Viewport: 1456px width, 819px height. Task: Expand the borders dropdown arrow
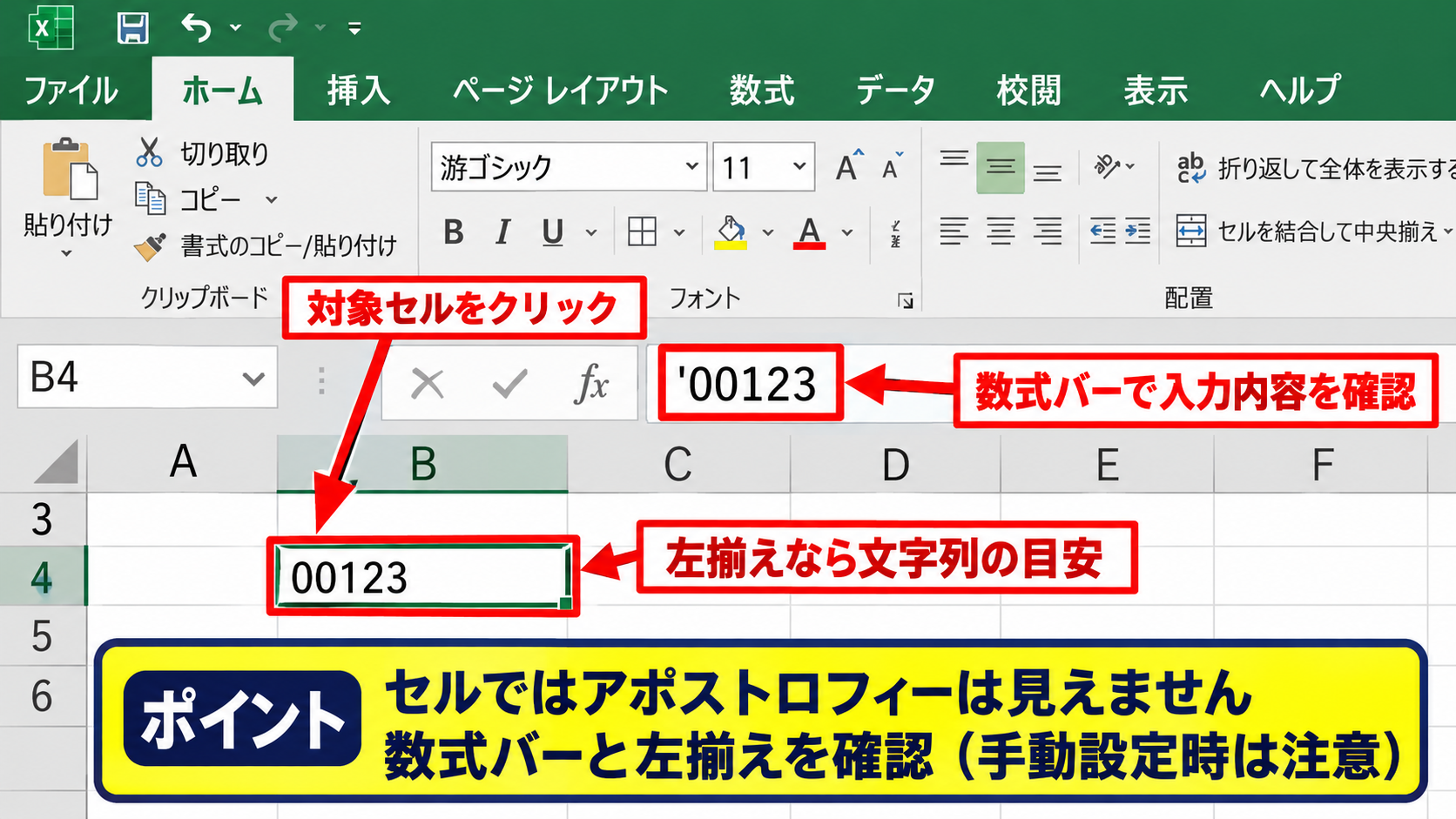679,232
